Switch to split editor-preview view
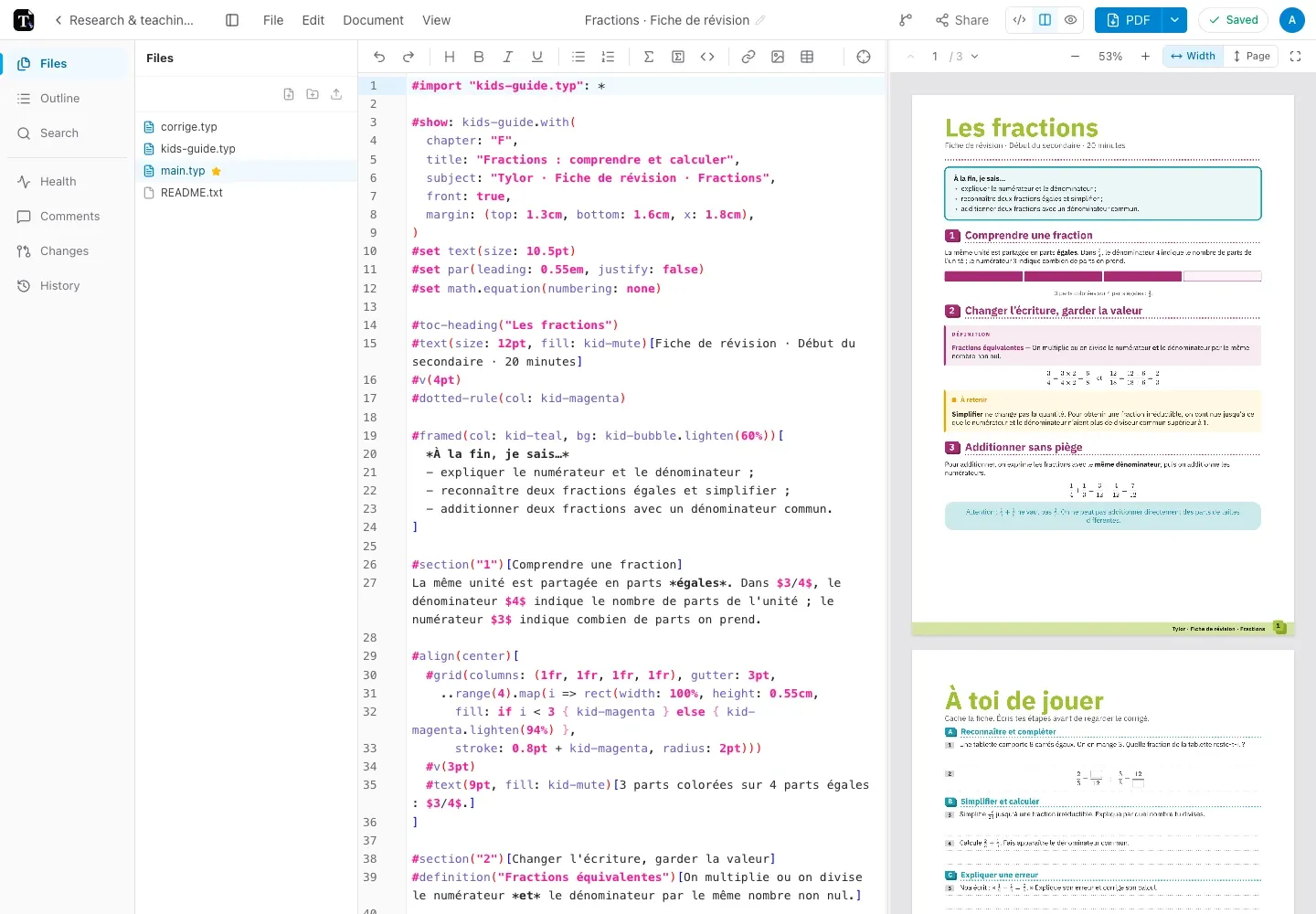The width and height of the screenshot is (1316, 914). [1045, 20]
